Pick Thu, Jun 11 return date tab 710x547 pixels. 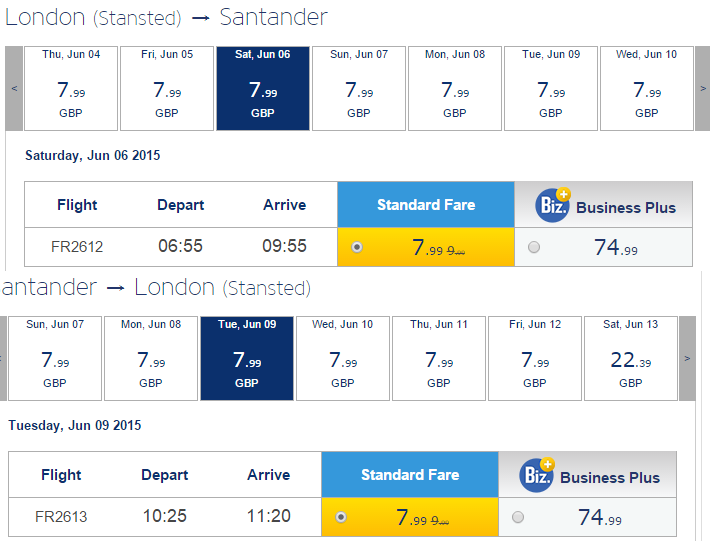point(439,358)
